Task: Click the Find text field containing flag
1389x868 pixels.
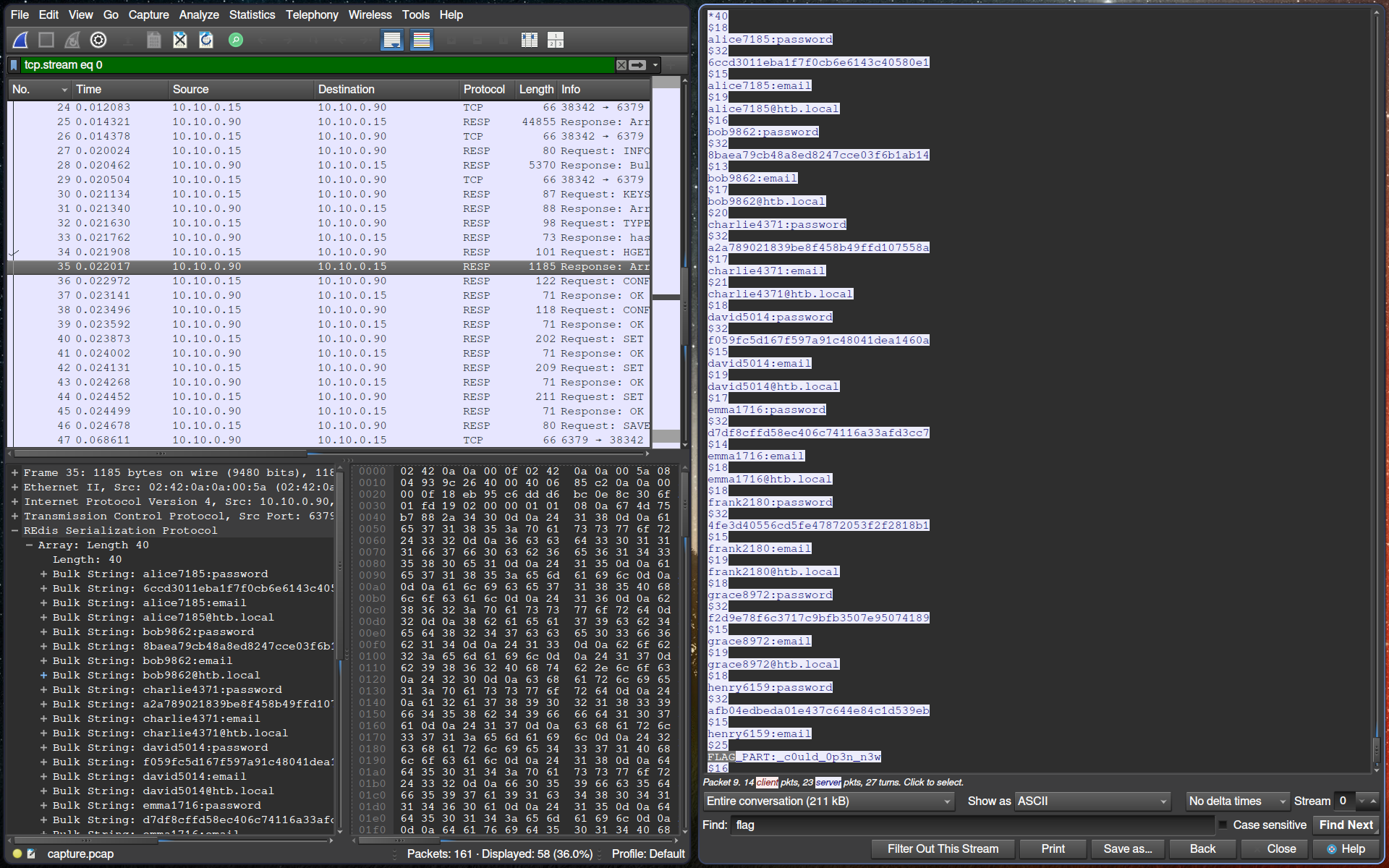Action: 972,825
